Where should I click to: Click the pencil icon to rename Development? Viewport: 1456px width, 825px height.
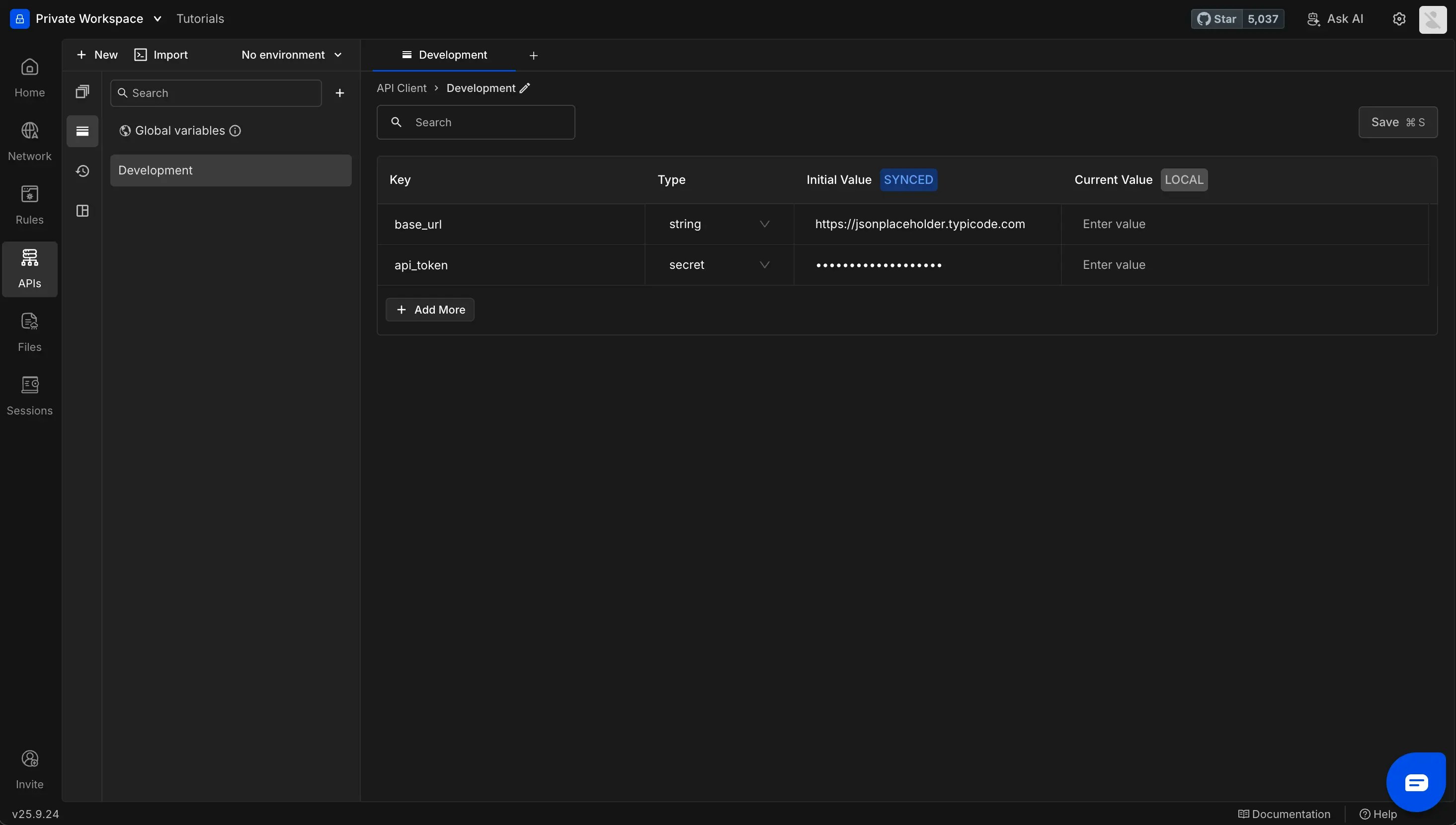pyautogui.click(x=525, y=88)
